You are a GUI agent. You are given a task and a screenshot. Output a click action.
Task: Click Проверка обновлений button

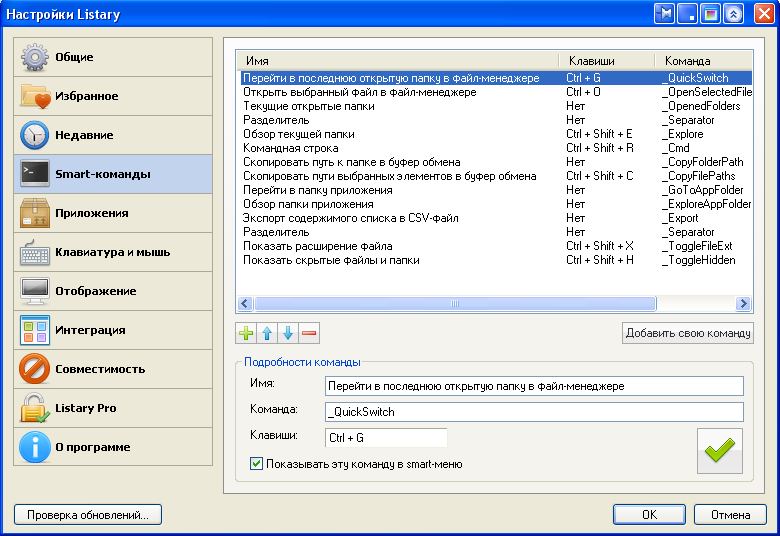coord(88,515)
